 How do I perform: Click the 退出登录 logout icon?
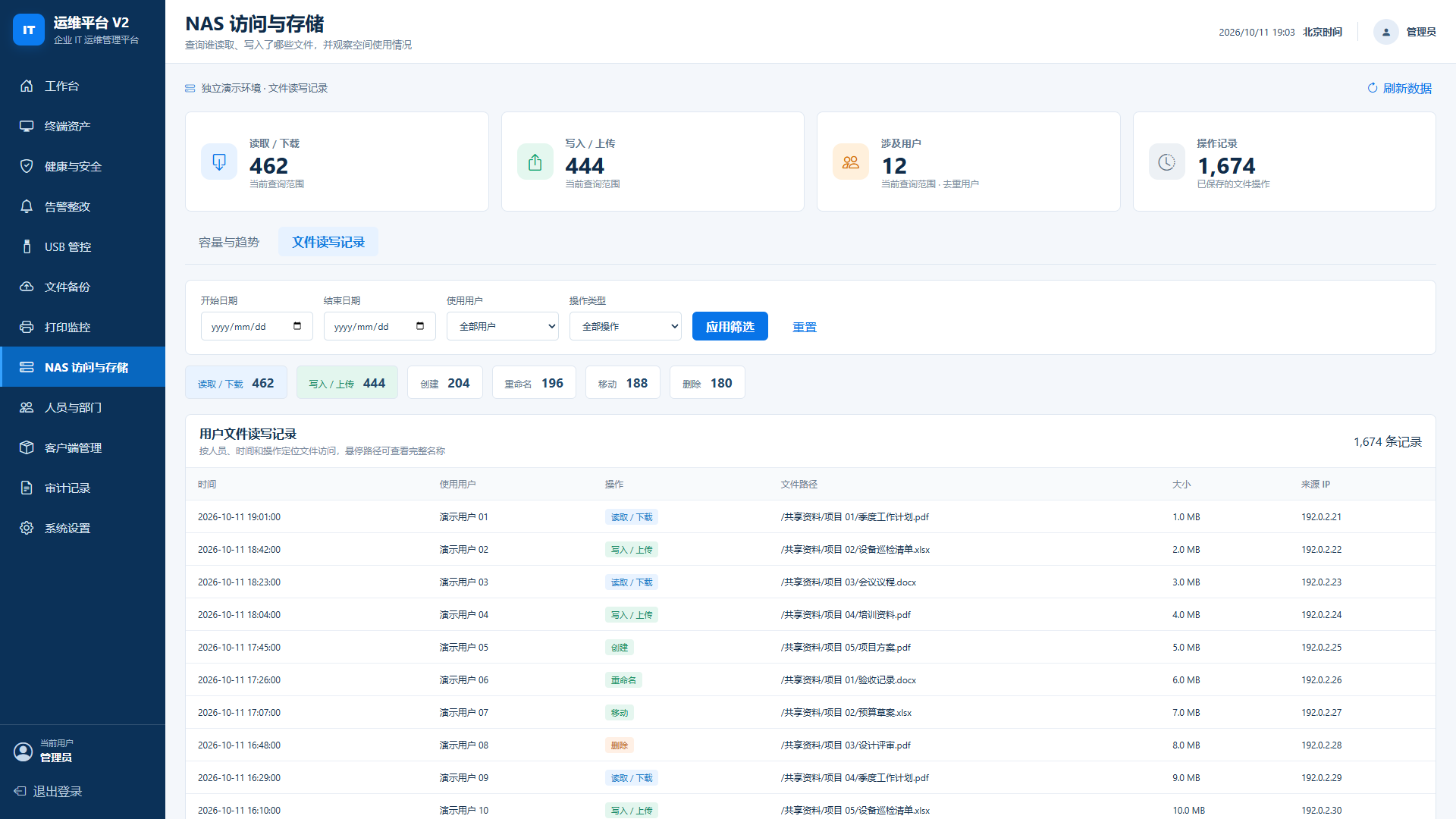pyautogui.click(x=20, y=791)
